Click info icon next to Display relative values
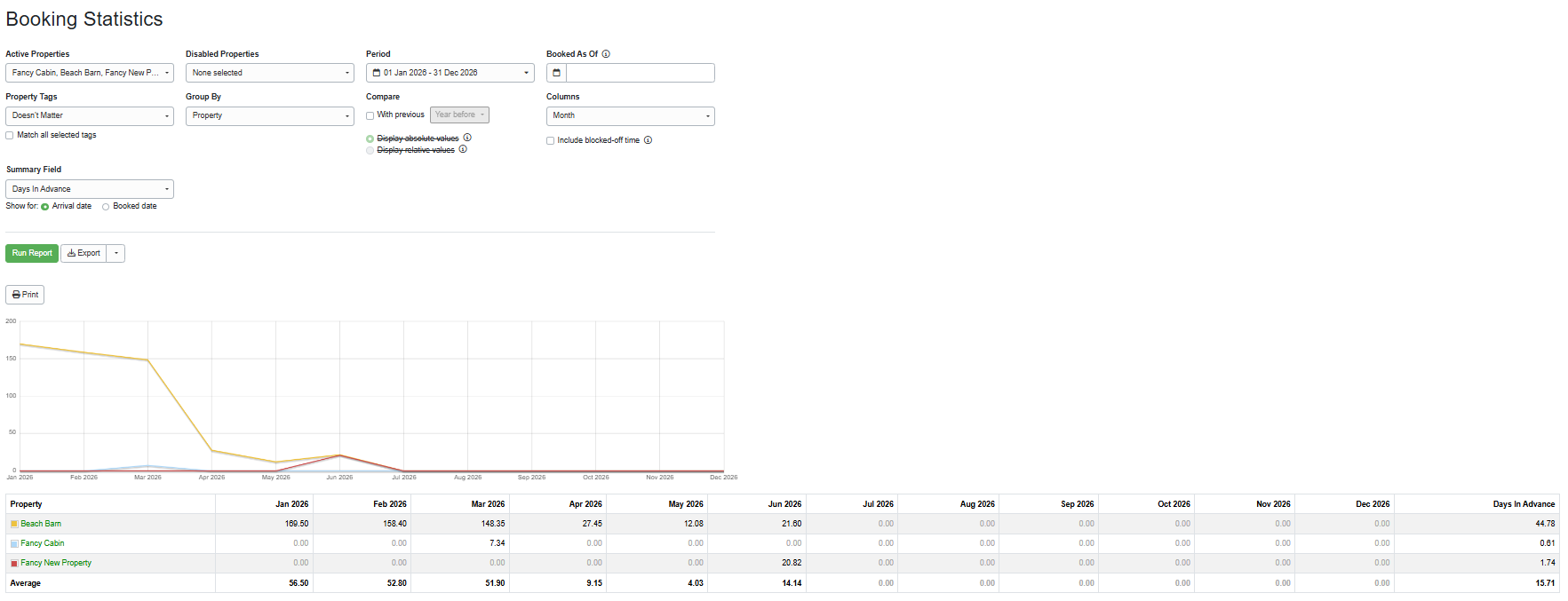This screenshot has height=601, width=1568. click(x=463, y=149)
